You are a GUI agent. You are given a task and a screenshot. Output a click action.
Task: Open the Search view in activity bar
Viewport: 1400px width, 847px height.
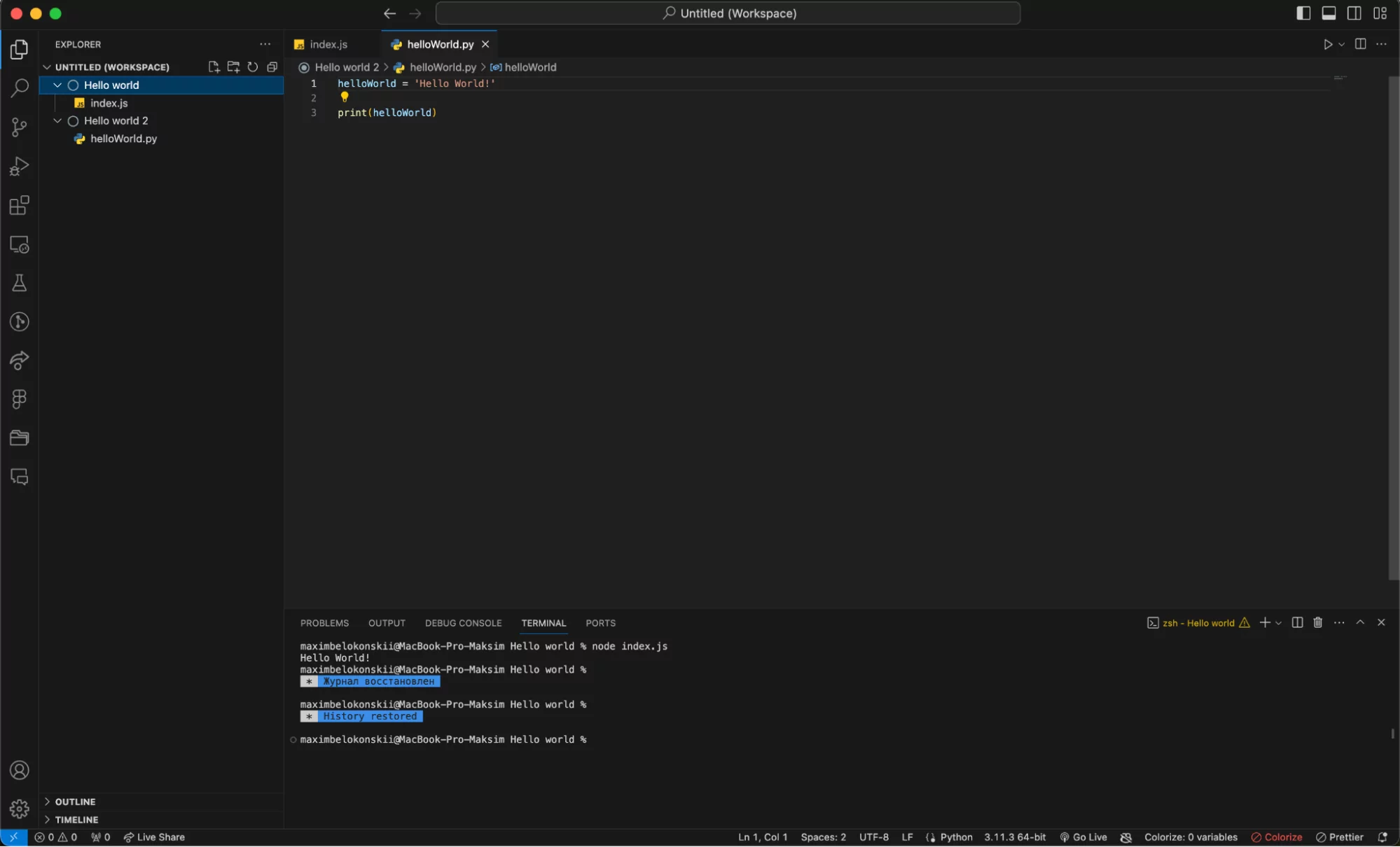tap(20, 87)
